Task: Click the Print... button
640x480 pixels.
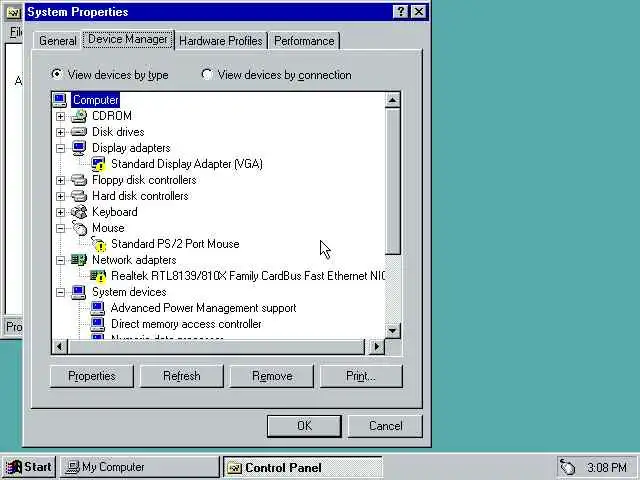Action: pyautogui.click(x=361, y=376)
